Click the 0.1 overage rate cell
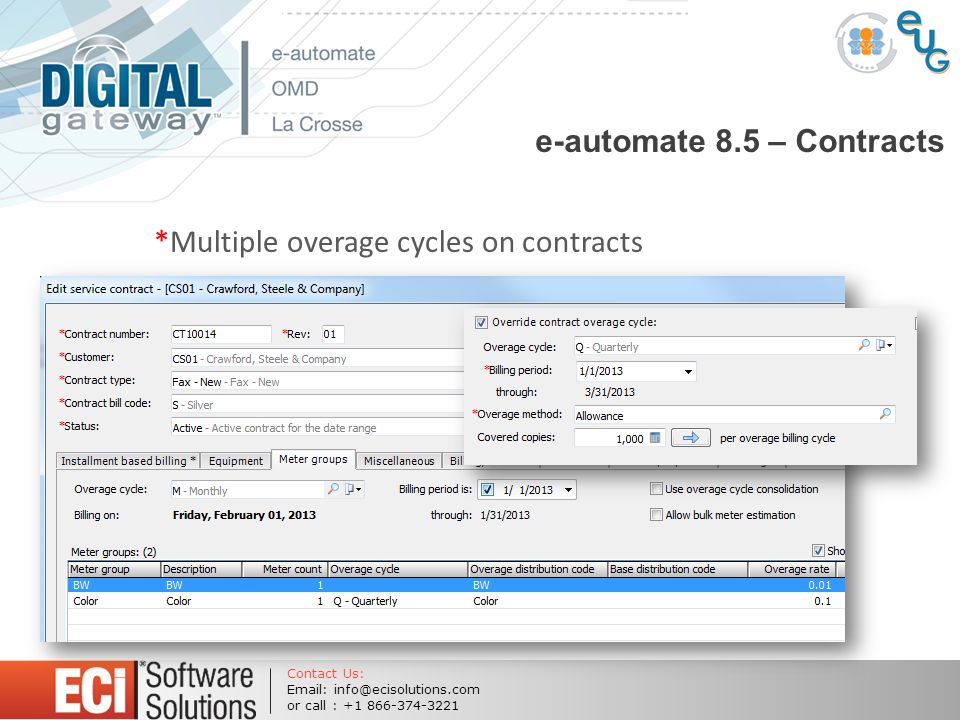Viewport: 960px width, 720px height. [x=822, y=601]
